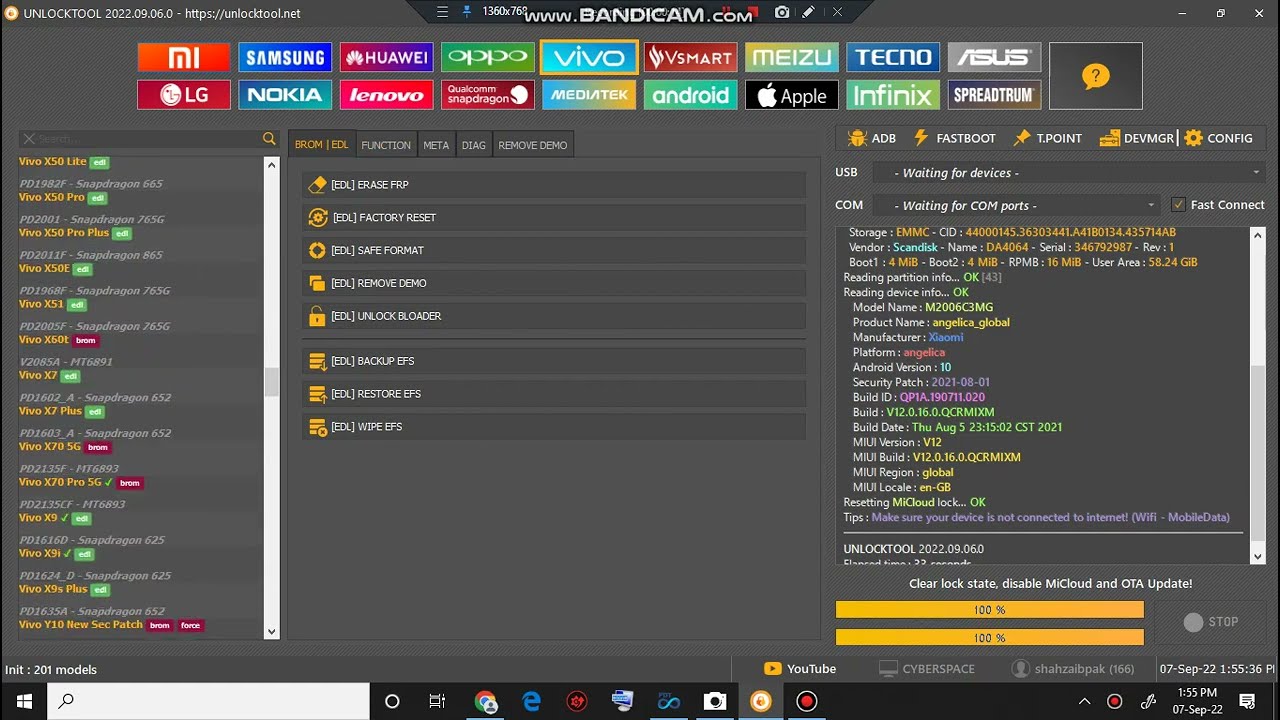Choose the MediaTek brand tile
The width and height of the screenshot is (1280, 720).
point(589,95)
